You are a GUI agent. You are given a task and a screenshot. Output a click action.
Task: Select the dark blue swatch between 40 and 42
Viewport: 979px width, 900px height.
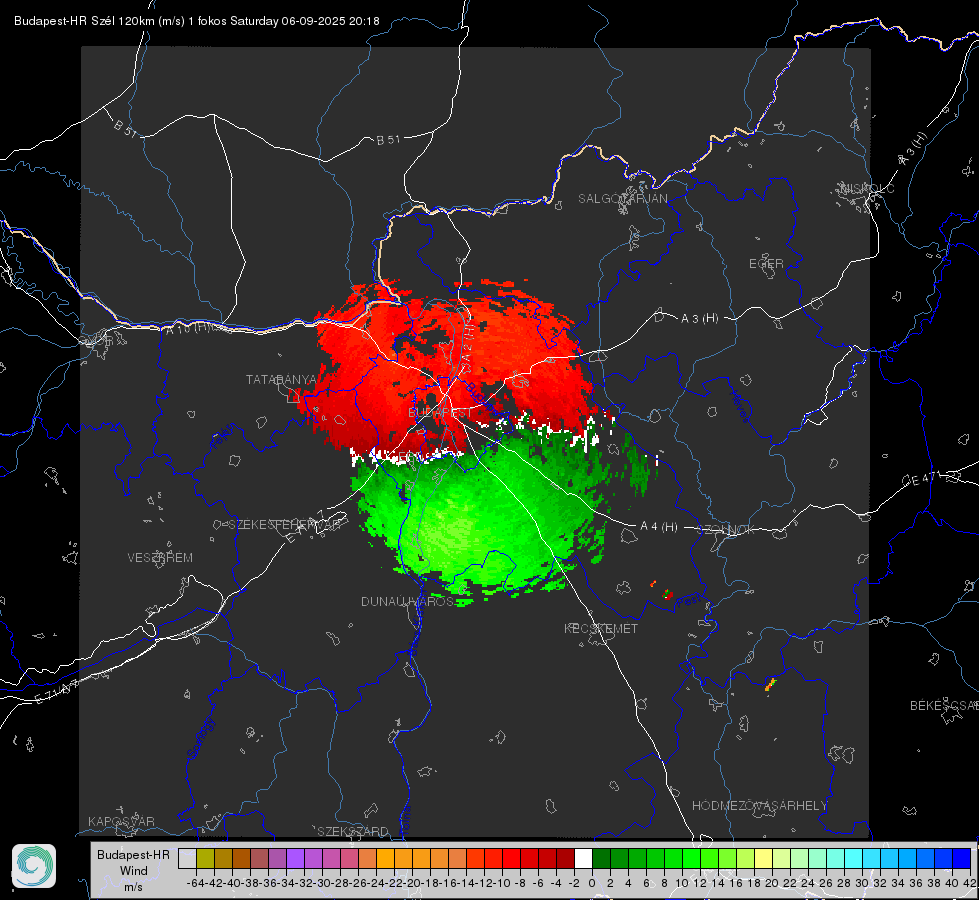pyautogui.click(x=962, y=858)
